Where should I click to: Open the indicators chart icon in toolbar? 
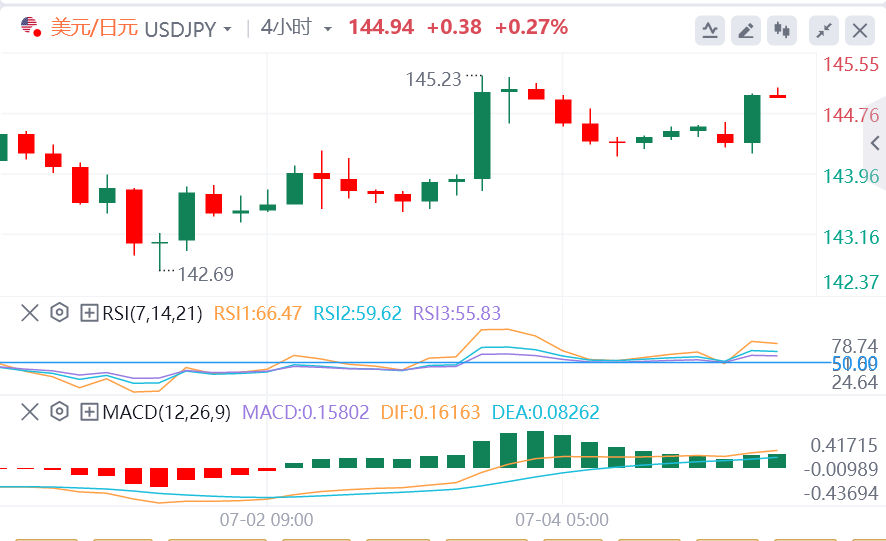click(710, 30)
